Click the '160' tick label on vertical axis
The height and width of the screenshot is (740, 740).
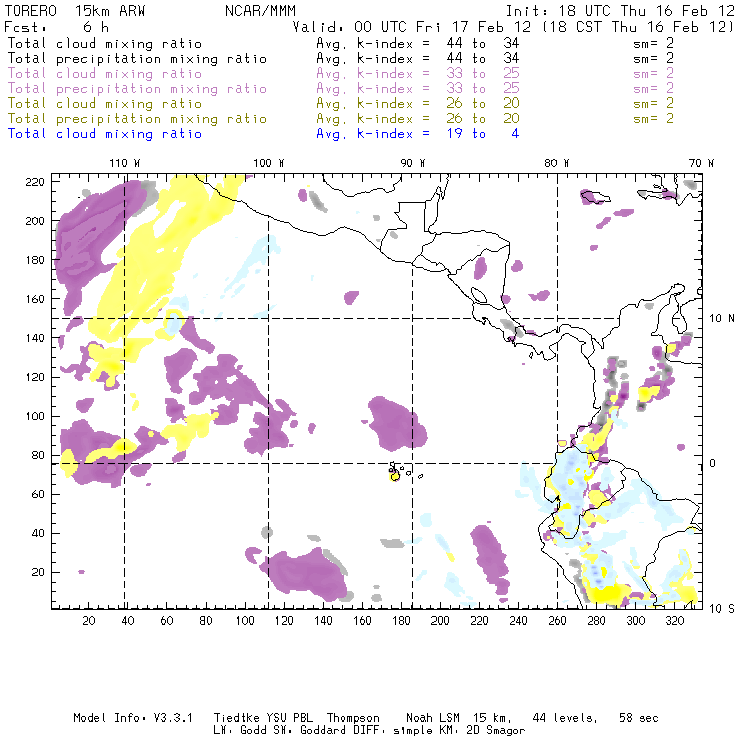[x=35, y=299]
